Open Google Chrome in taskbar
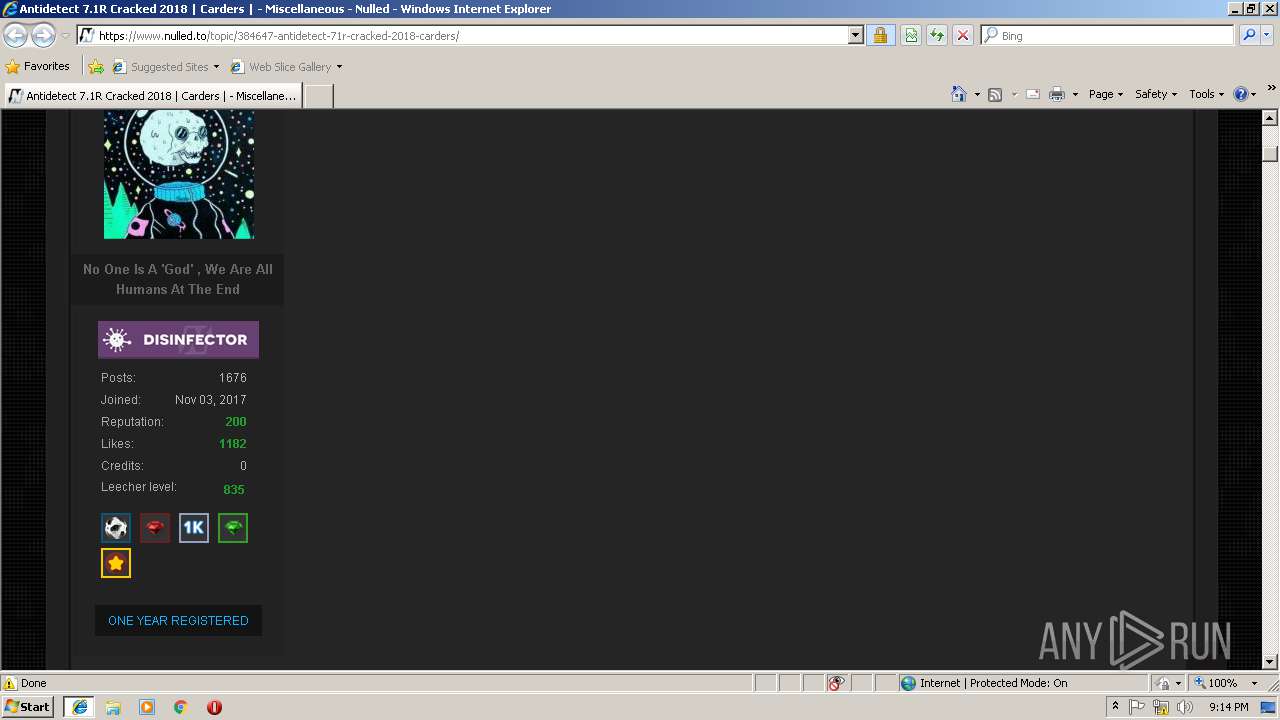This screenshot has width=1280, height=720. [x=181, y=707]
